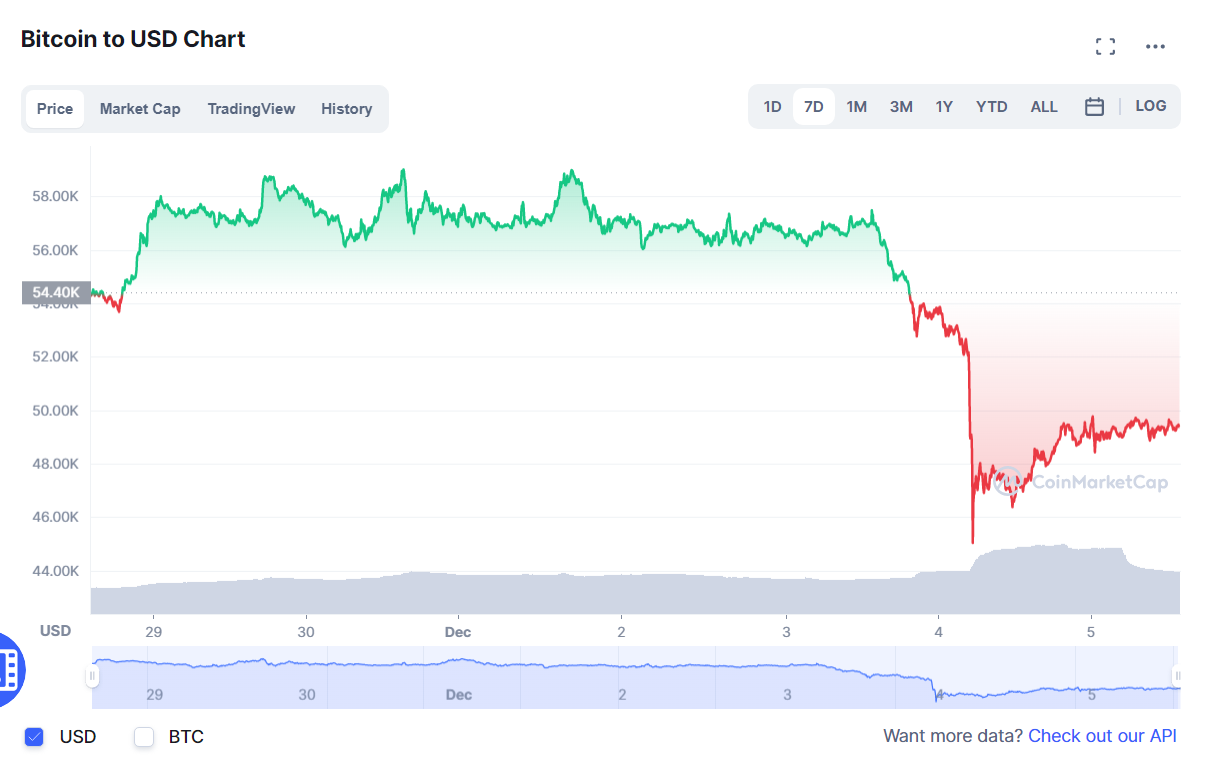Open the TradingView tab
Image resolution: width=1214 pixels, height=763 pixels.
point(251,108)
